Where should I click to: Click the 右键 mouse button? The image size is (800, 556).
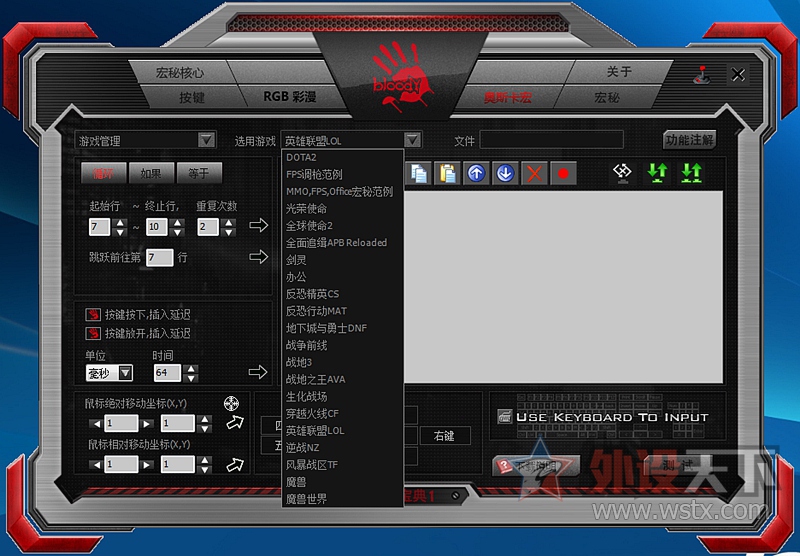[444, 436]
